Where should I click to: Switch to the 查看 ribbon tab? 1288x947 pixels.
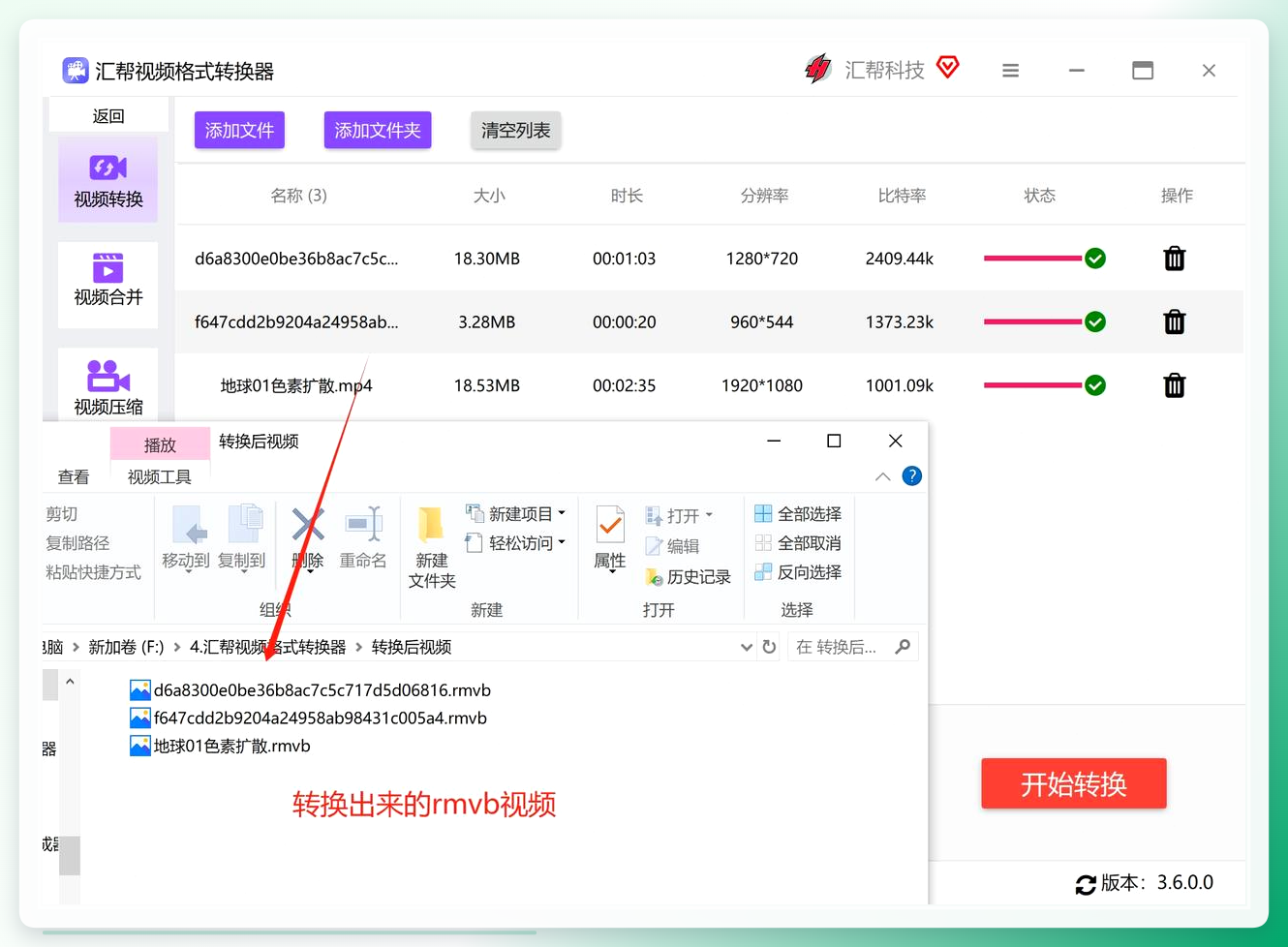click(74, 476)
